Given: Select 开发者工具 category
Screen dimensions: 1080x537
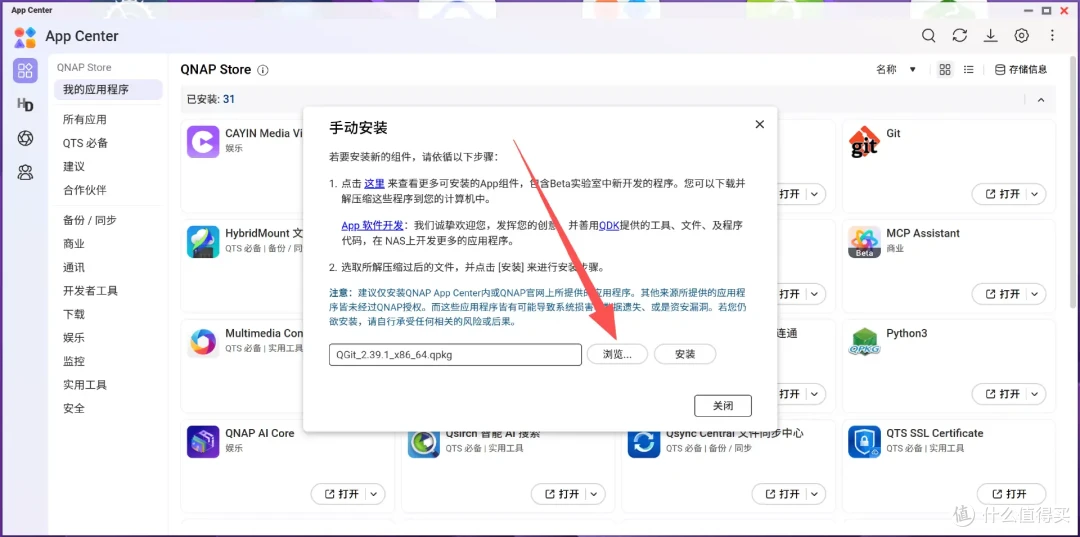Looking at the screenshot, I should pos(90,291).
